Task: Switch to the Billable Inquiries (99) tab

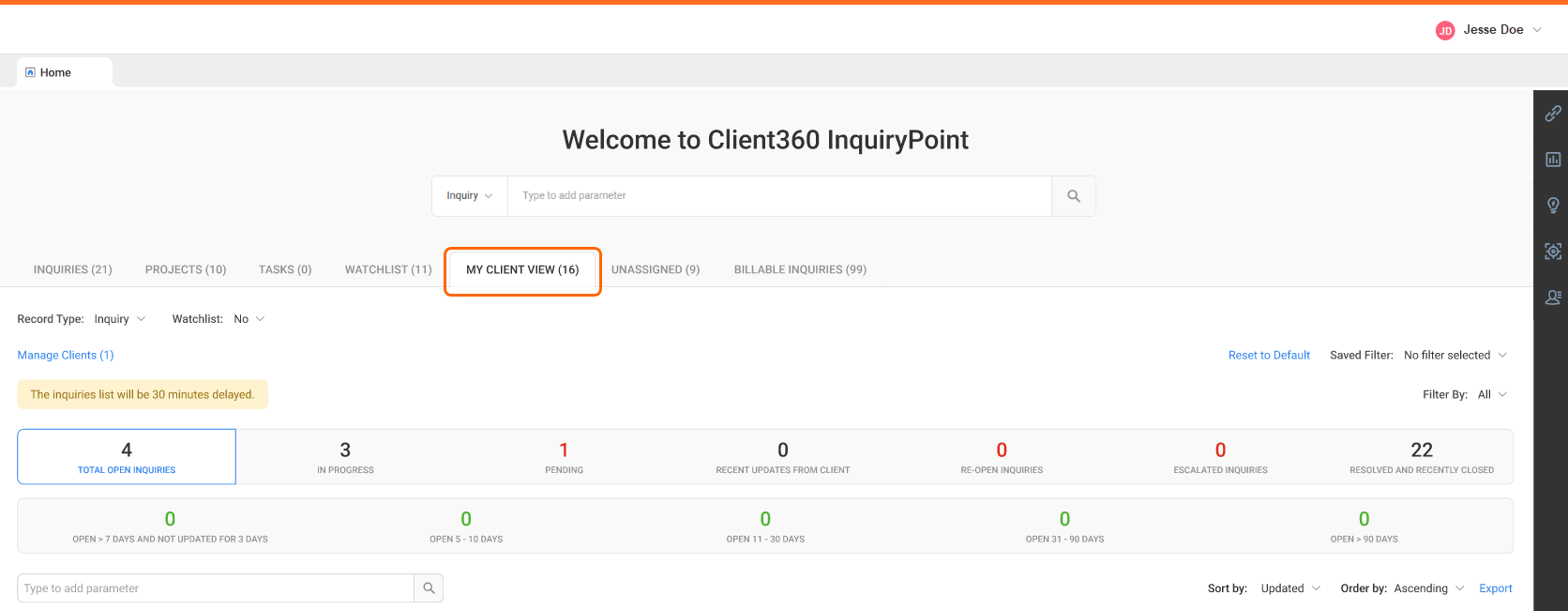Action: point(800,269)
